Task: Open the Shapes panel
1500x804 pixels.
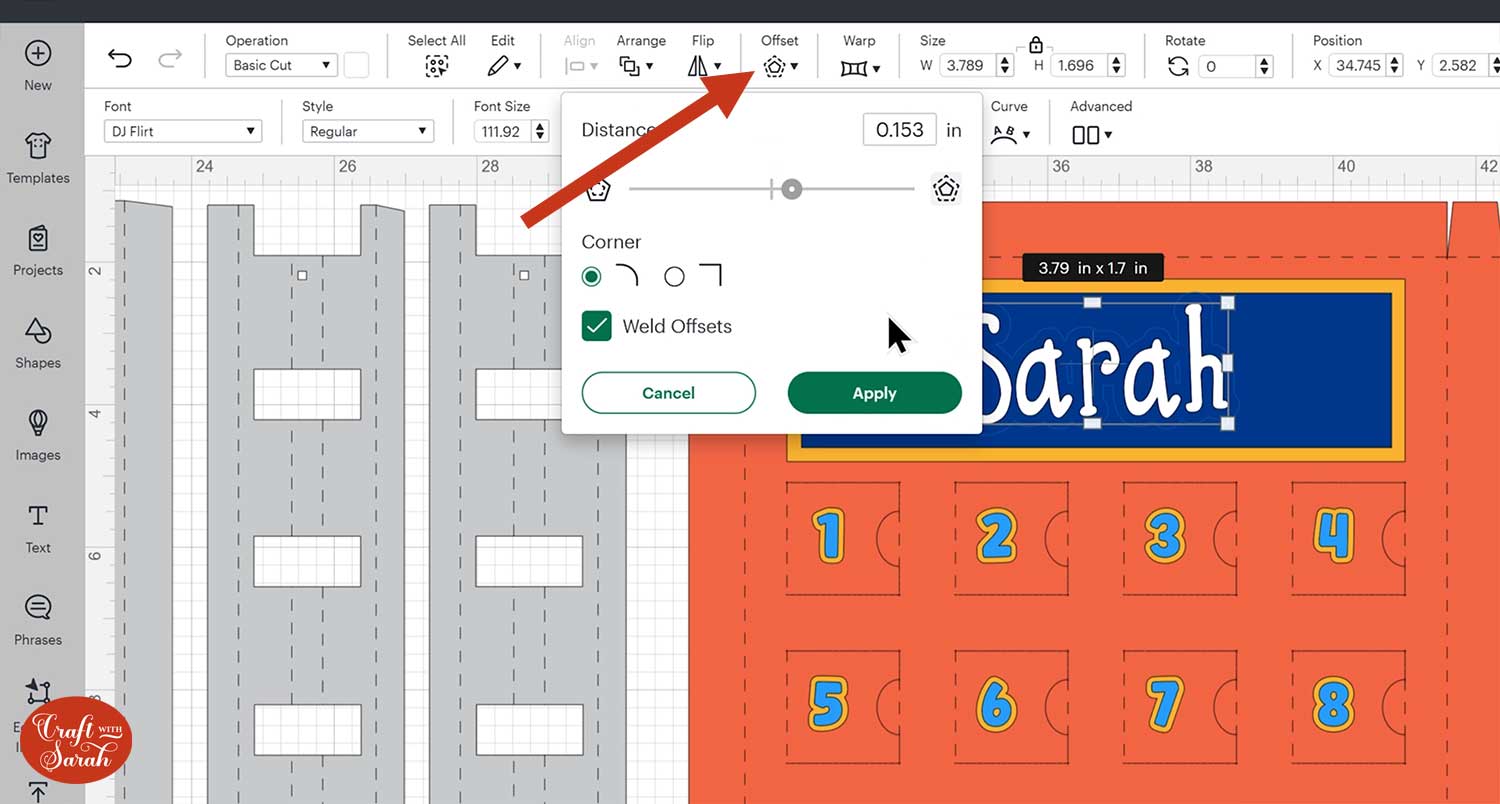Action: click(38, 344)
